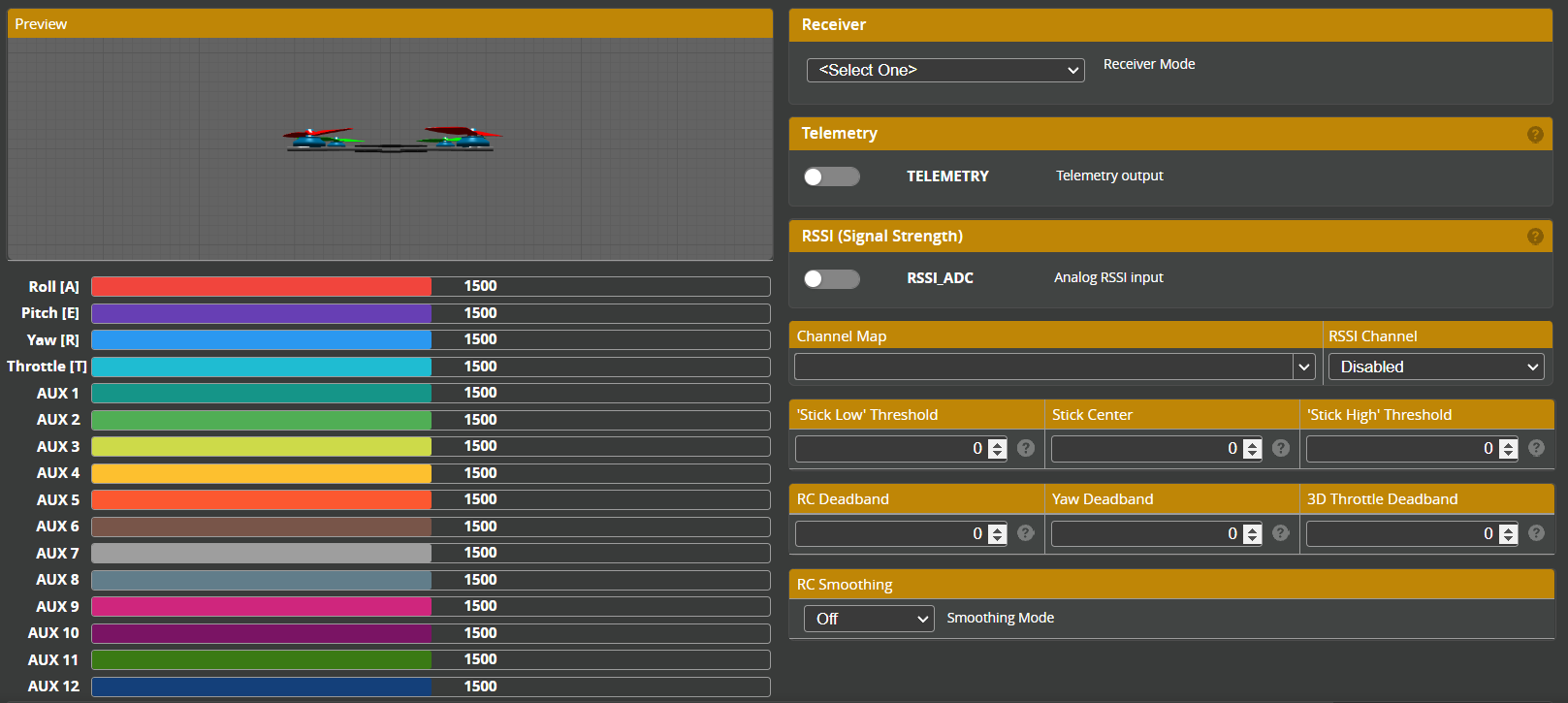Click help icon next to Stick Center
The height and width of the screenshot is (703, 1568).
(1281, 448)
